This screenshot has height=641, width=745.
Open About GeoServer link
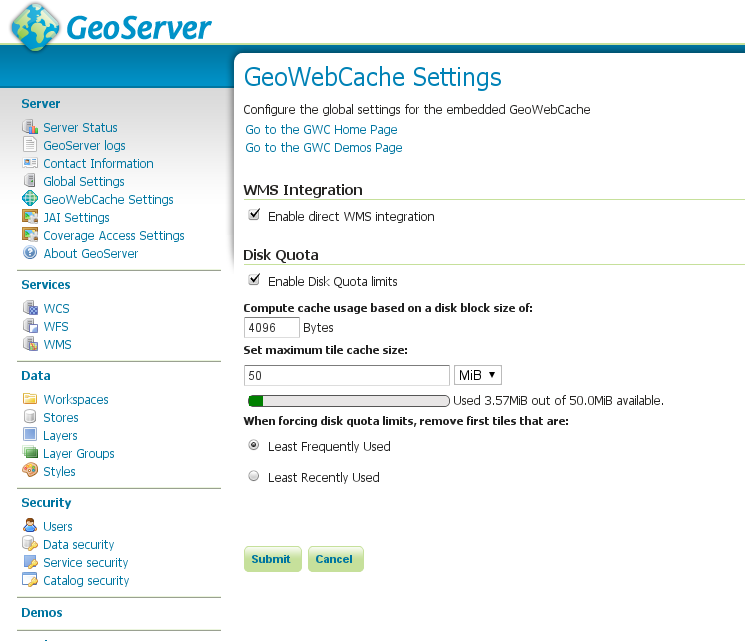[x=91, y=254]
